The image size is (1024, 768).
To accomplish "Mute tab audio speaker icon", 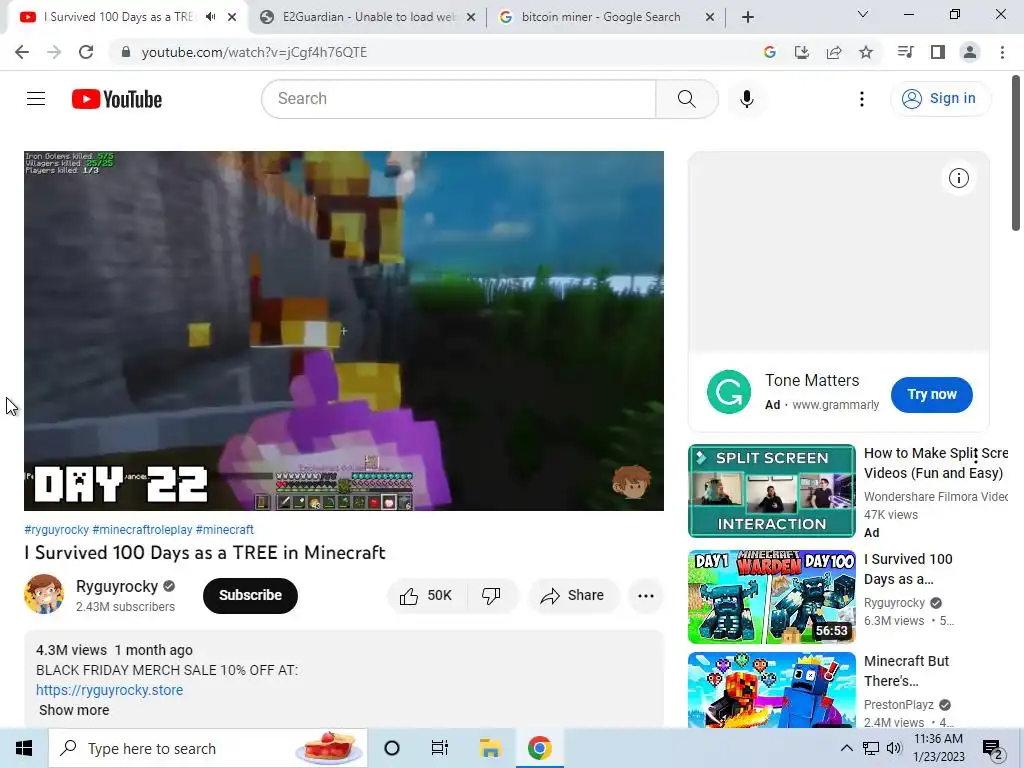I will point(210,17).
